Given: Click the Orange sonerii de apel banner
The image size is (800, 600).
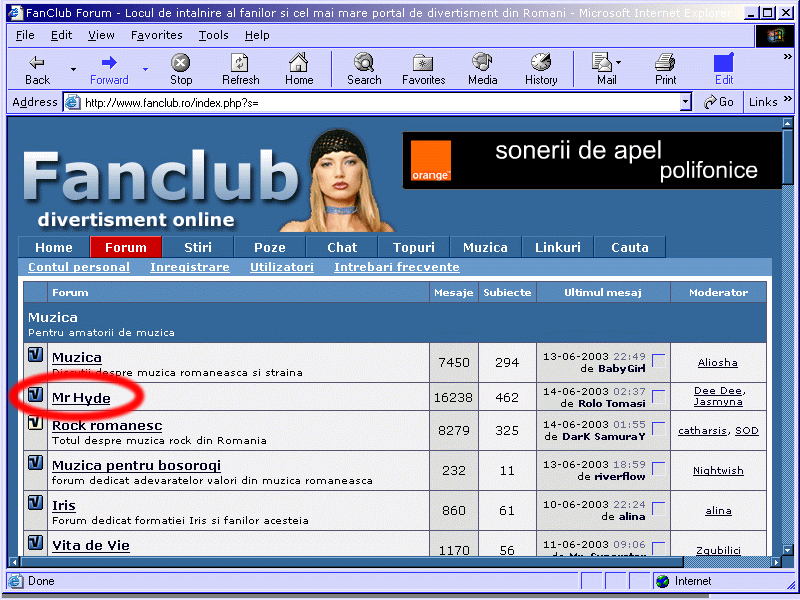Looking at the screenshot, I should tap(592, 160).
